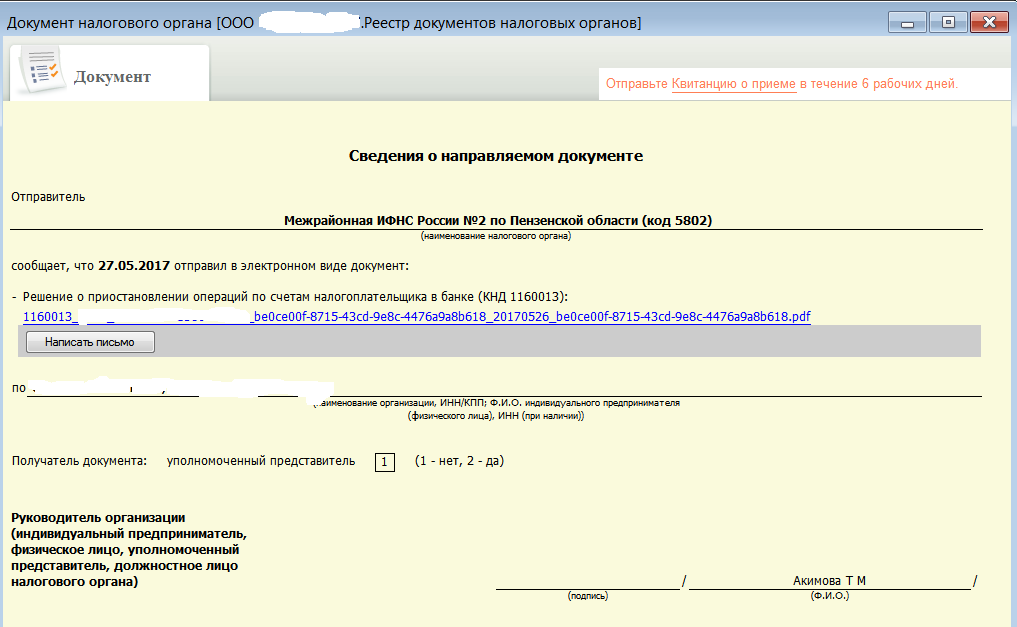Click the Руководитель организации label
This screenshot has width=1017, height=627.
pyautogui.click(x=98, y=517)
